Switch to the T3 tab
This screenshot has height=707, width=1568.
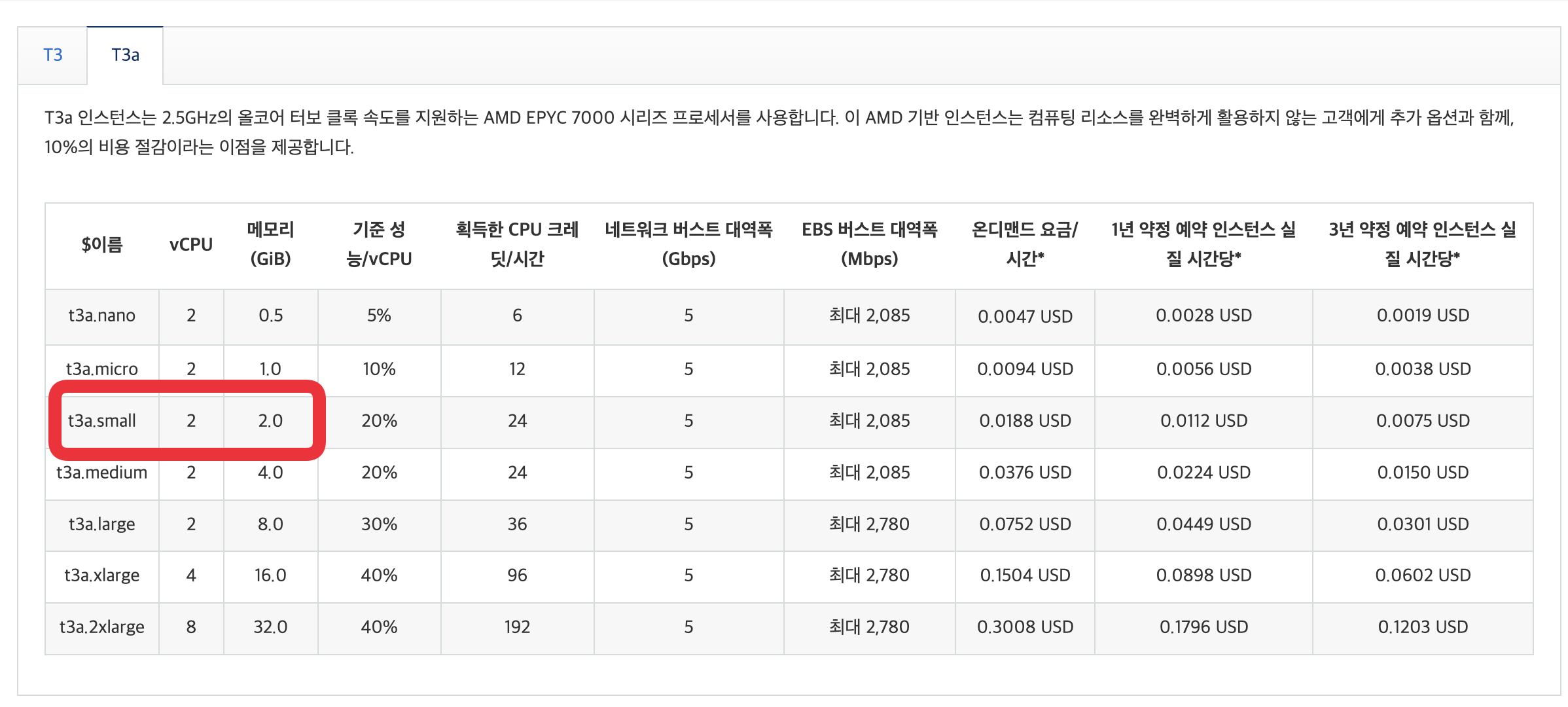53,55
